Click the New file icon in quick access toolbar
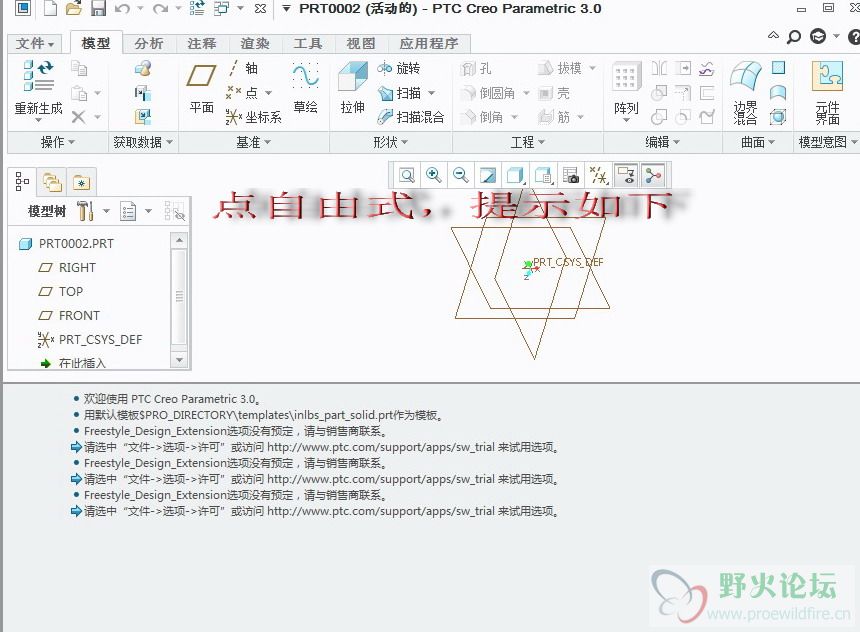The height and width of the screenshot is (632, 860). (50, 8)
